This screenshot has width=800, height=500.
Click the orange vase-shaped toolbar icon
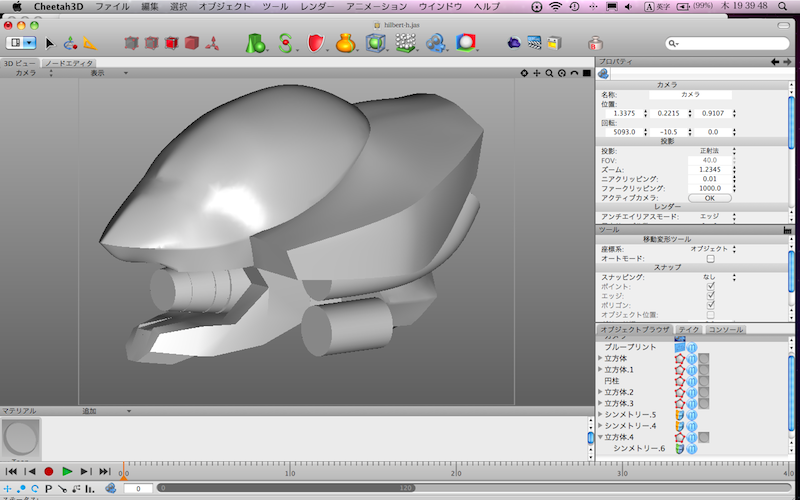pyautogui.click(x=345, y=43)
